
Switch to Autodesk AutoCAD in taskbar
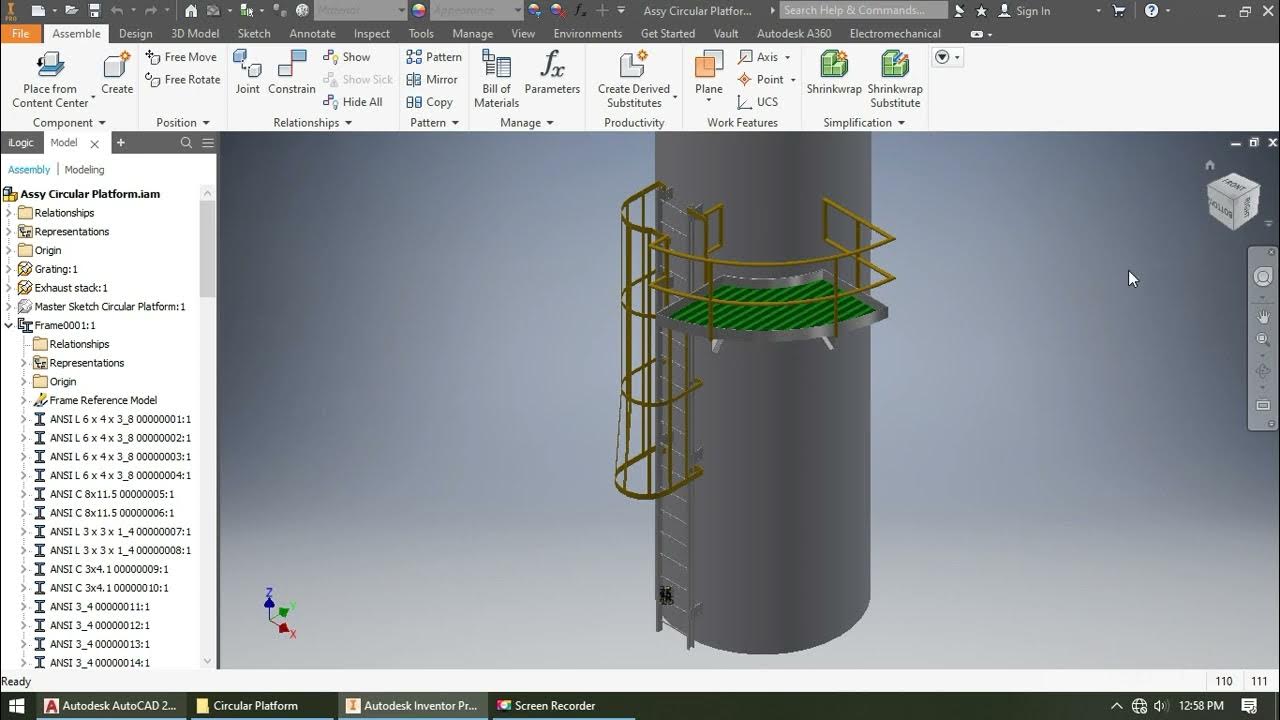[x=110, y=705]
